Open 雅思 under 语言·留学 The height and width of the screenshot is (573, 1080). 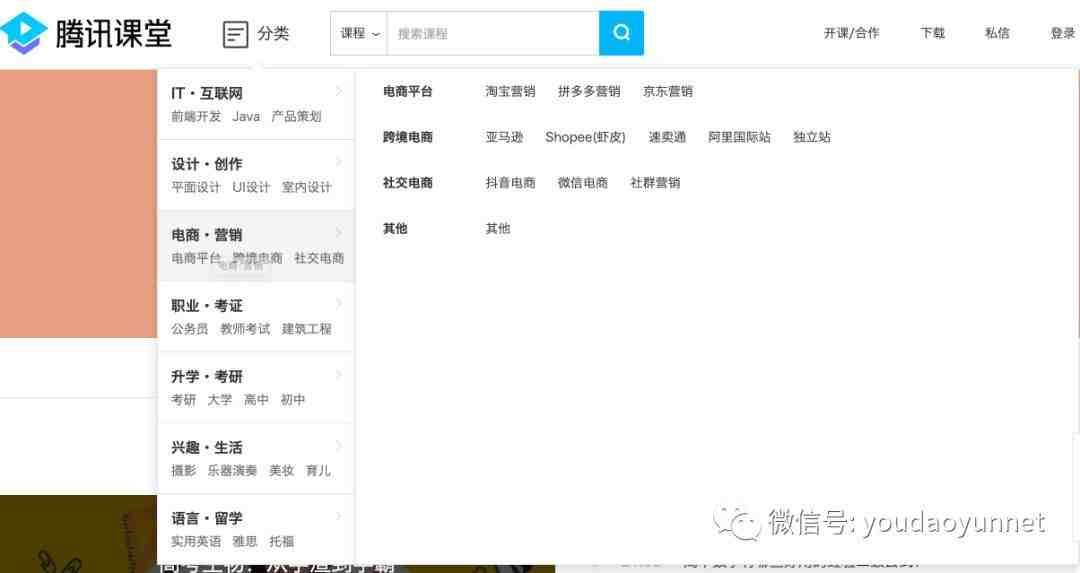tap(245, 542)
